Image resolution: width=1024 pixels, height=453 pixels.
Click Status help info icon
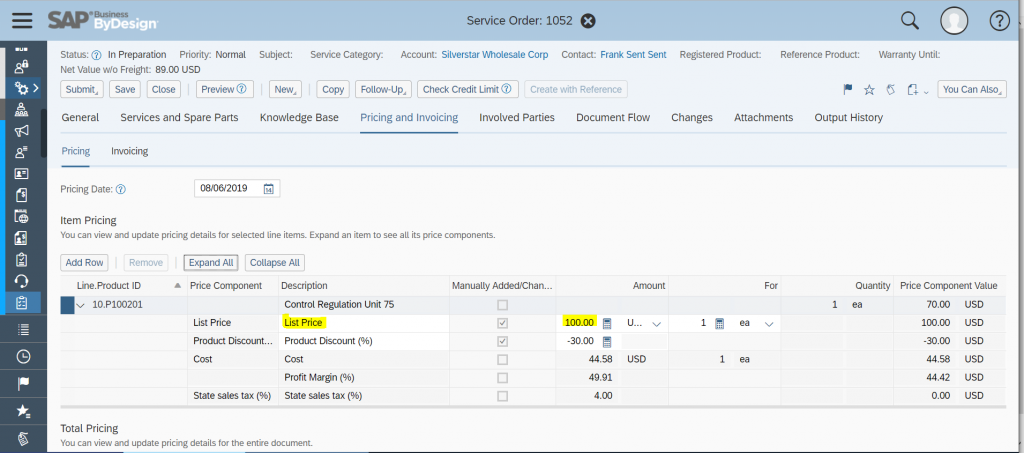pos(96,55)
